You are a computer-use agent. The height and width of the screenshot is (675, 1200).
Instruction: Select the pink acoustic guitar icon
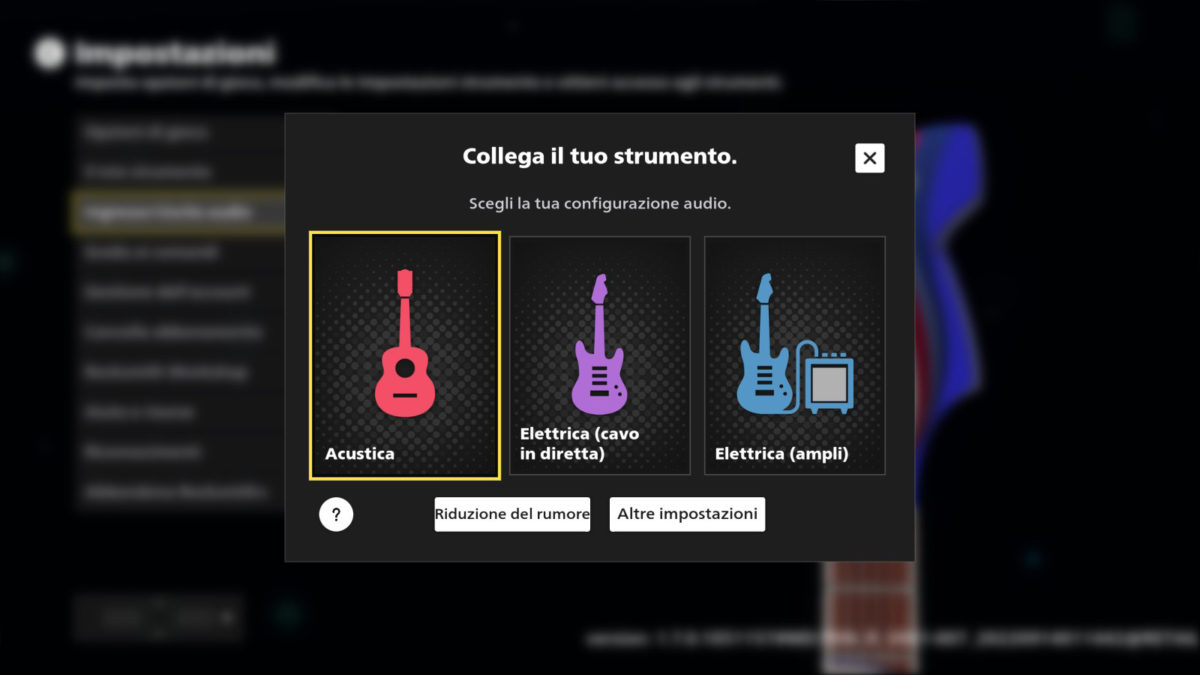tap(405, 343)
